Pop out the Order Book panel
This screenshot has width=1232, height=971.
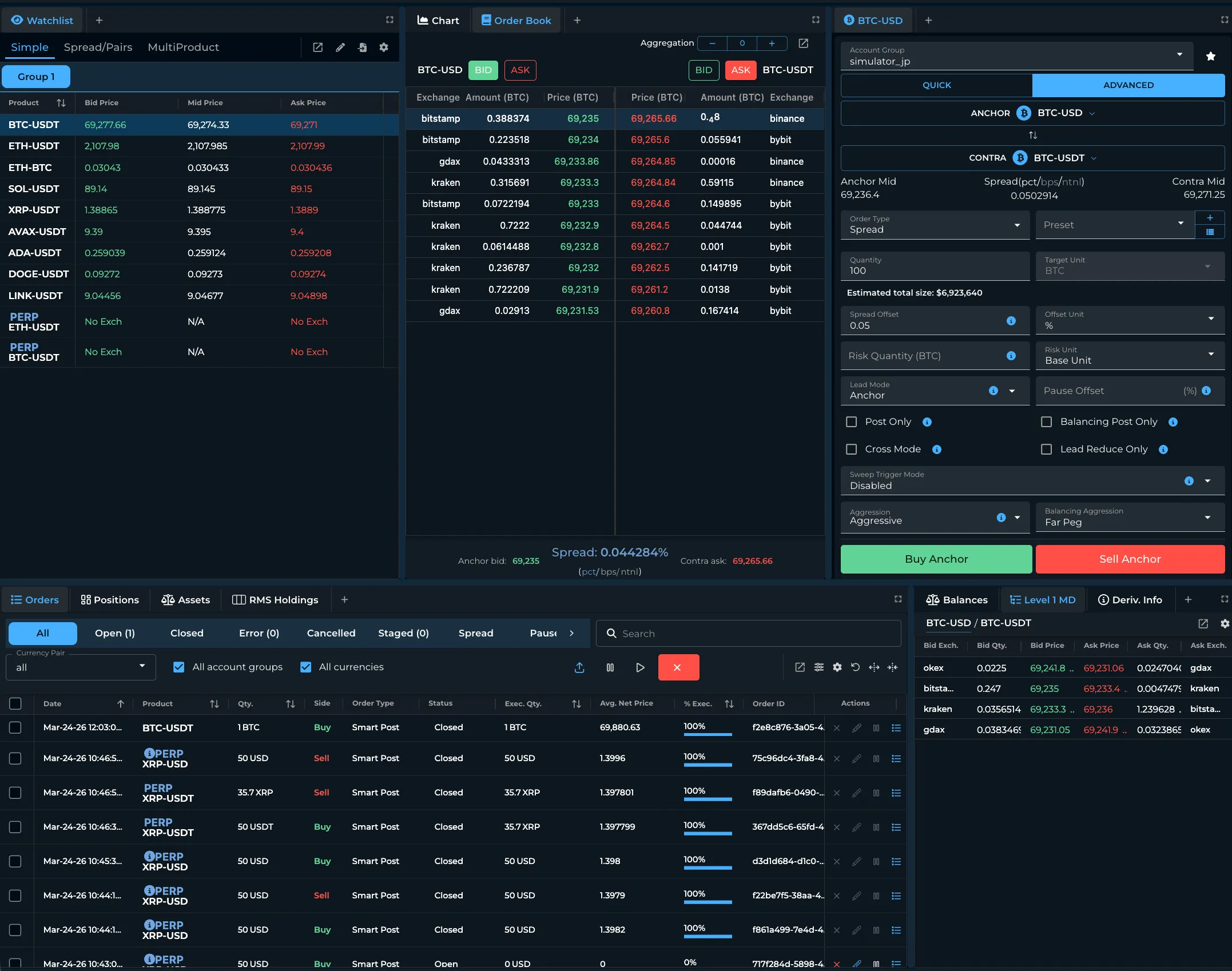[804, 43]
